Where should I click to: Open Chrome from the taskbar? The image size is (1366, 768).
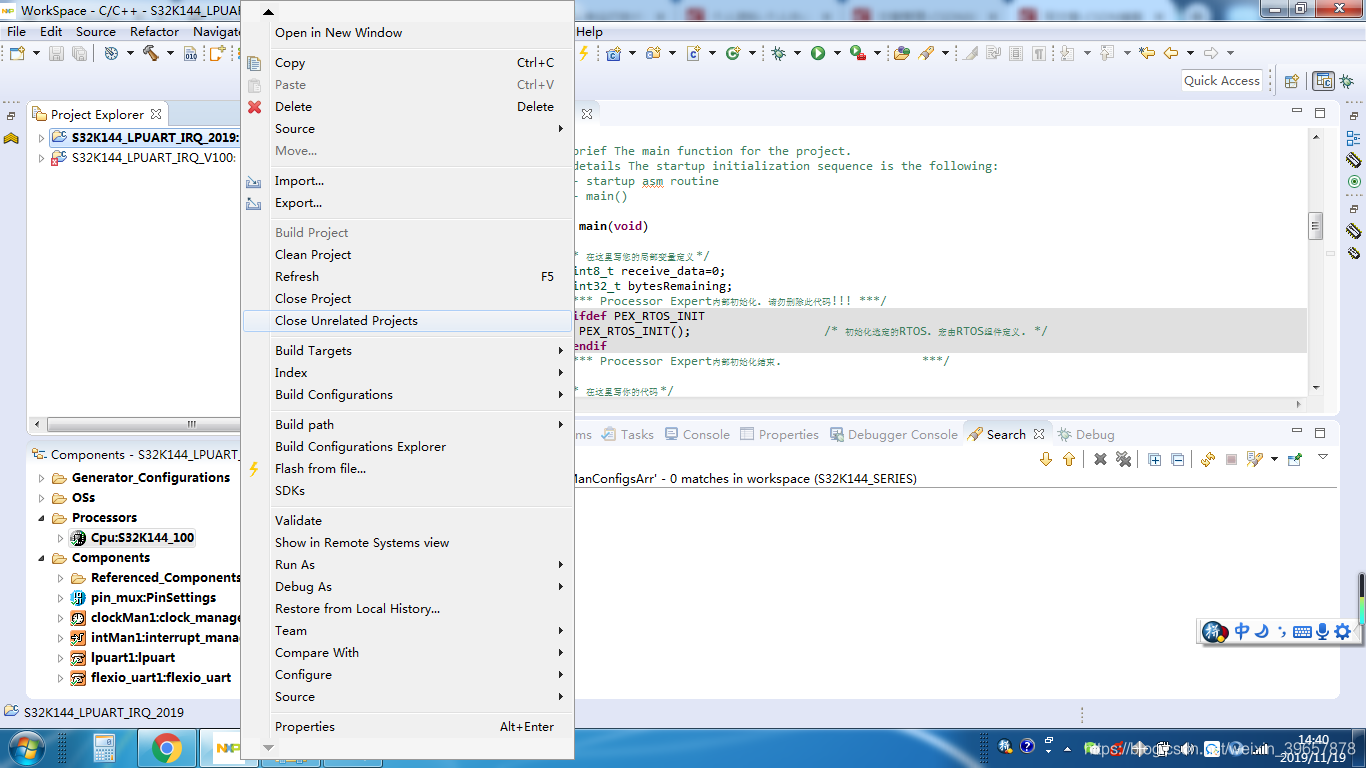166,748
